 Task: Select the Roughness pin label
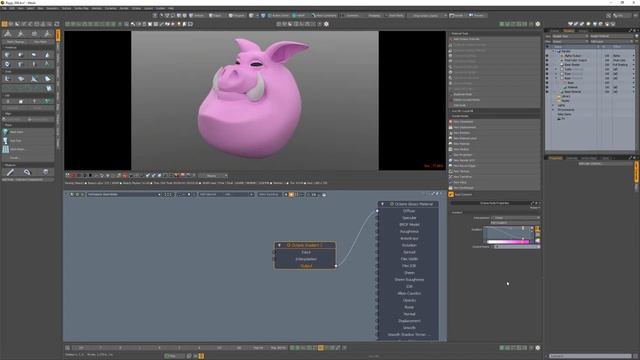[x=409, y=231]
